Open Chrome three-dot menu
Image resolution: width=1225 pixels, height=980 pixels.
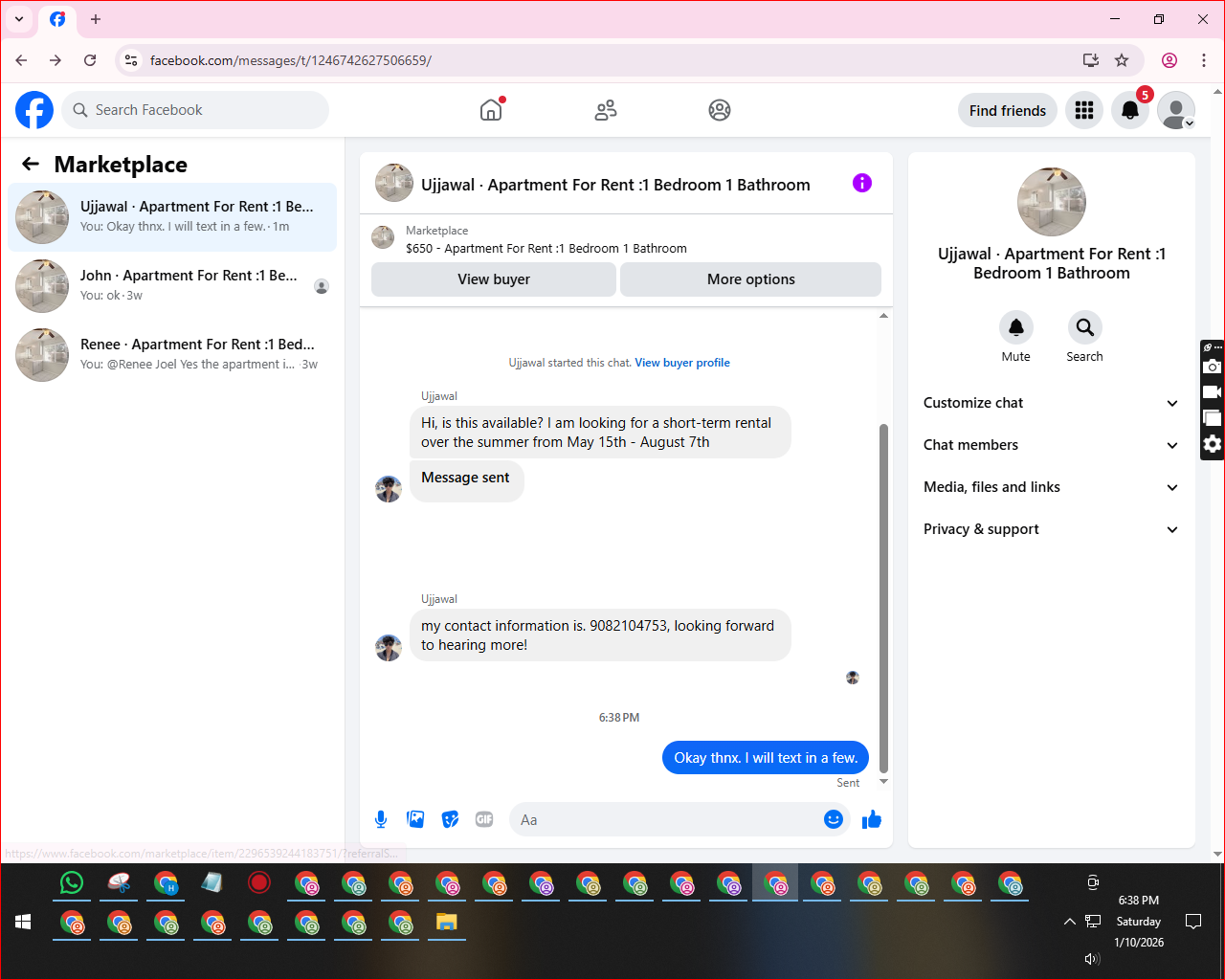click(x=1204, y=60)
